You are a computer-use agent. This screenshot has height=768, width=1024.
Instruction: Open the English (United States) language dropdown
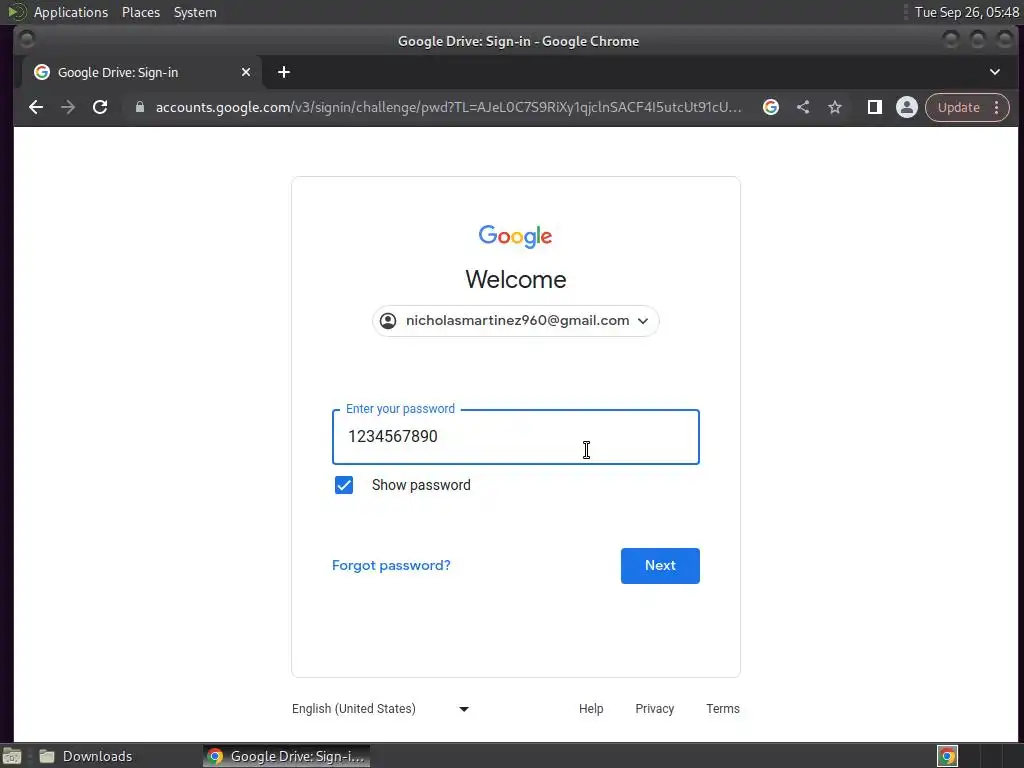[380, 709]
